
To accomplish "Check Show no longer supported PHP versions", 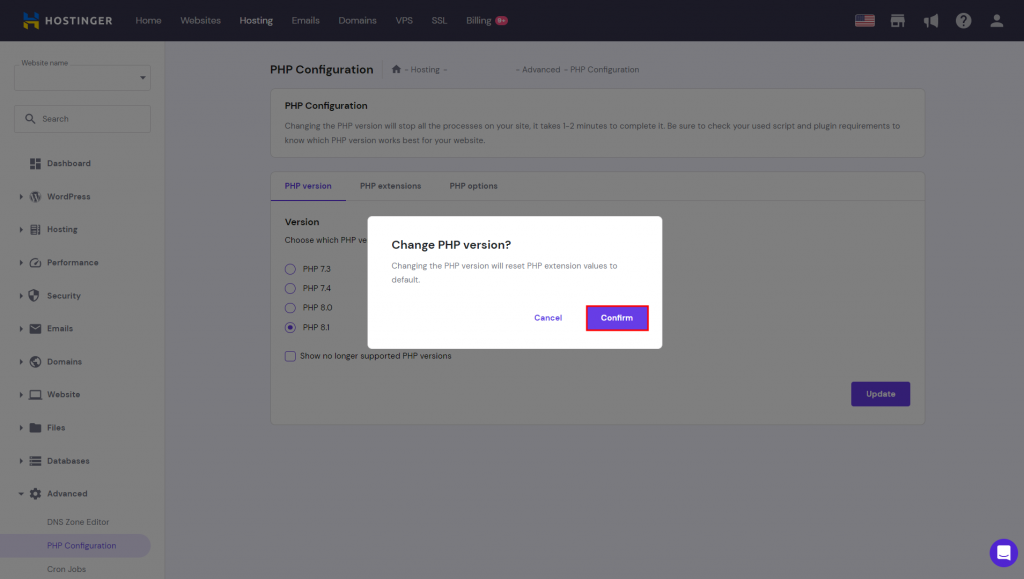I will (x=290, y=356).
